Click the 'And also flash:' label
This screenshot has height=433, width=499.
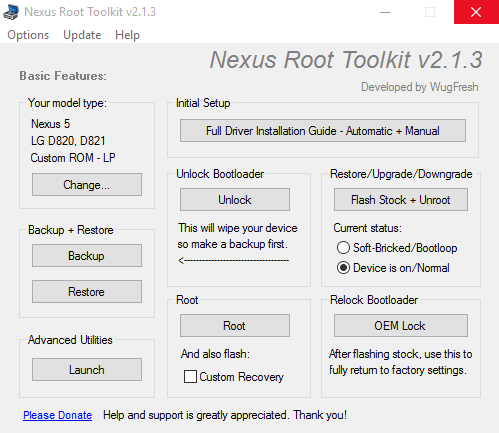[215, 354]
